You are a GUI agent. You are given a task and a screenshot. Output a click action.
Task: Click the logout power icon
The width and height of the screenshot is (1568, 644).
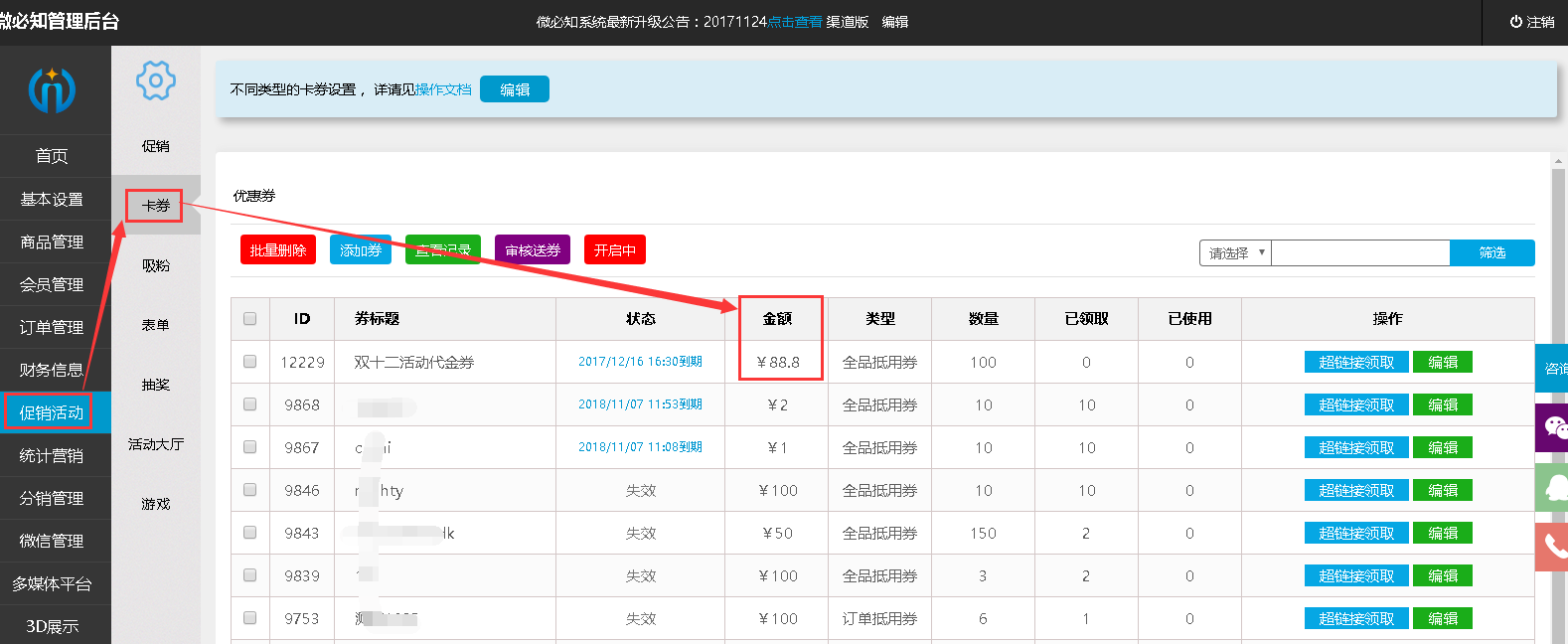(x=1515, y=22)
